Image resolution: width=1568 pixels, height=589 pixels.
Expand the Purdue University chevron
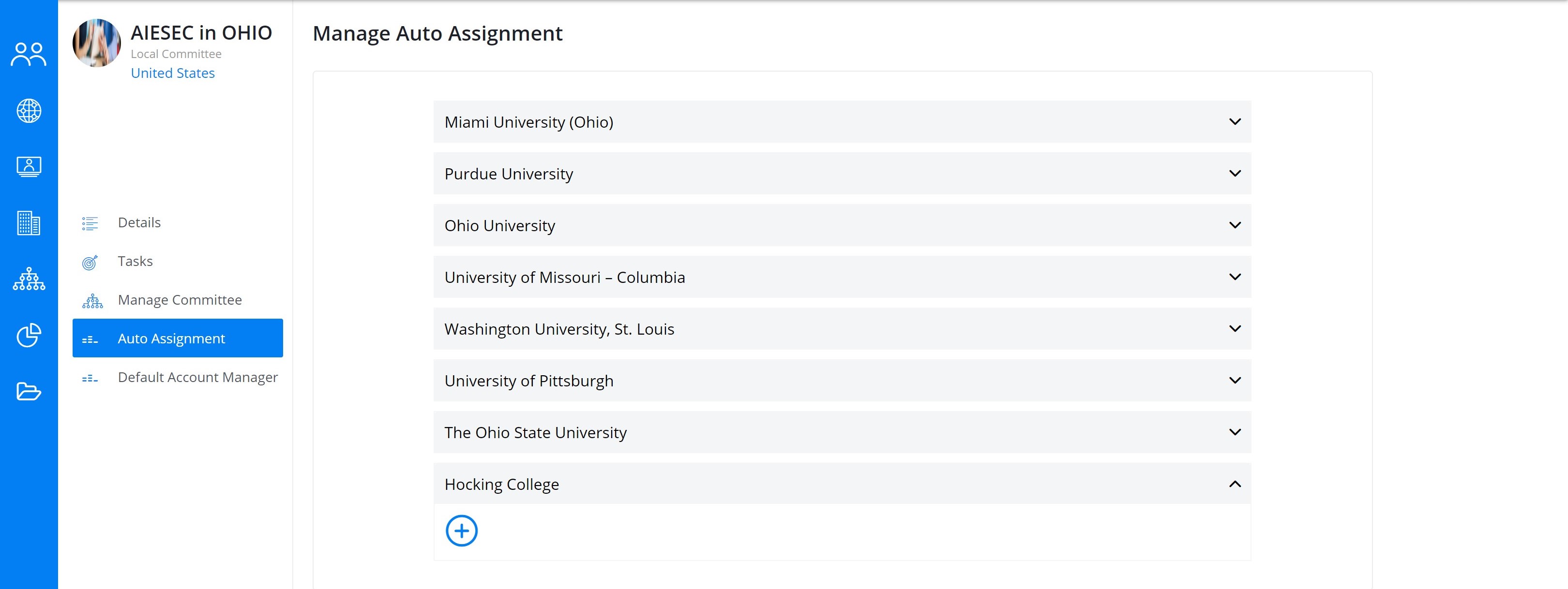[1235, 174]
